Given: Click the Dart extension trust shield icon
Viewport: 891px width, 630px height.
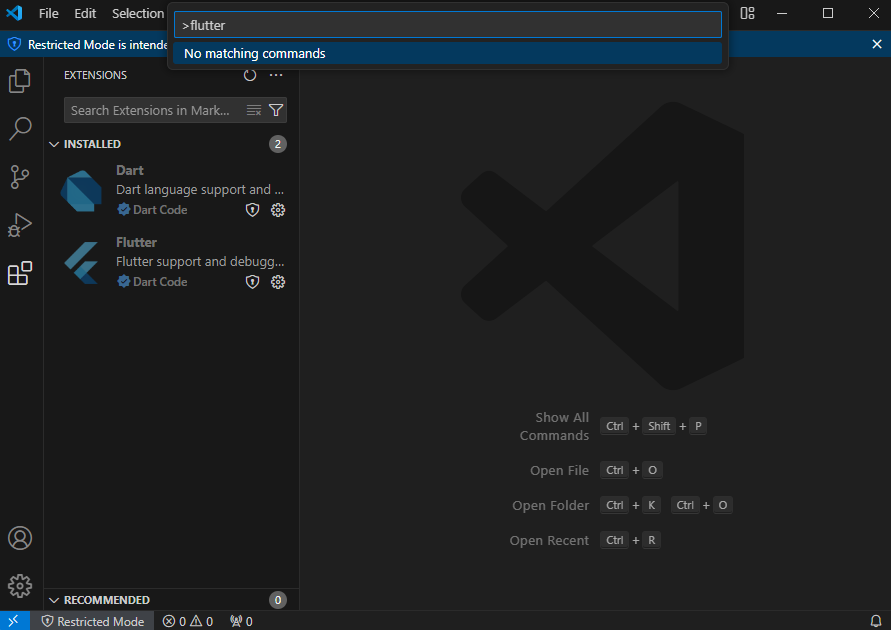Looking at the screenshot, I should click(x=252, y=210).
